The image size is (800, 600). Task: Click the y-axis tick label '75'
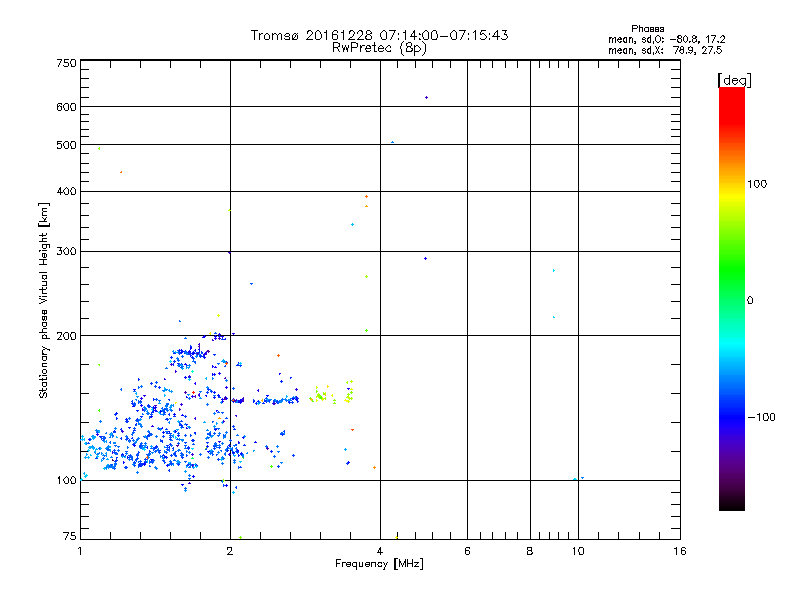pos(69,536)
